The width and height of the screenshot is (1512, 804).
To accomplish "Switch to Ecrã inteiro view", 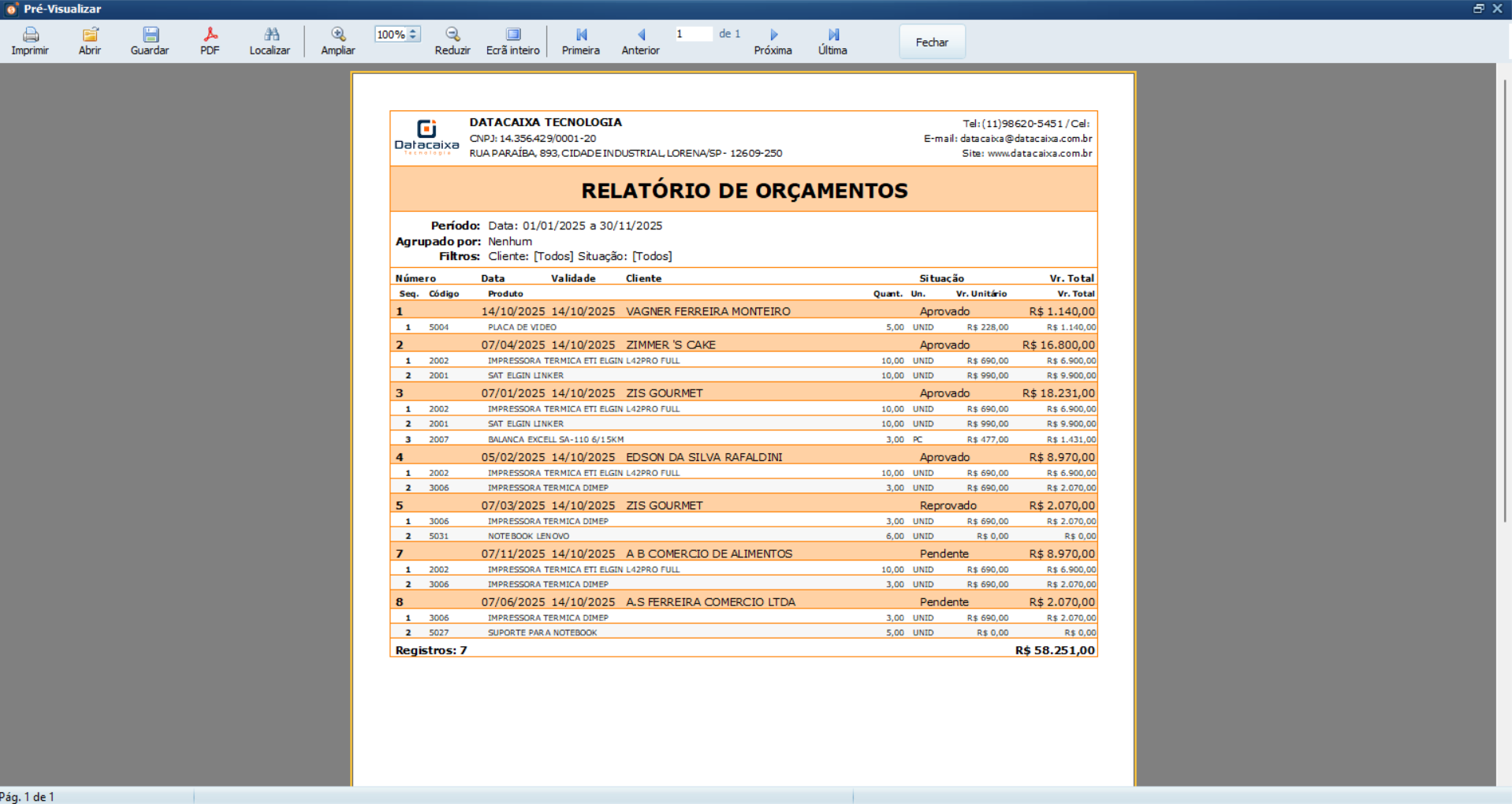I will click(512, 41).
